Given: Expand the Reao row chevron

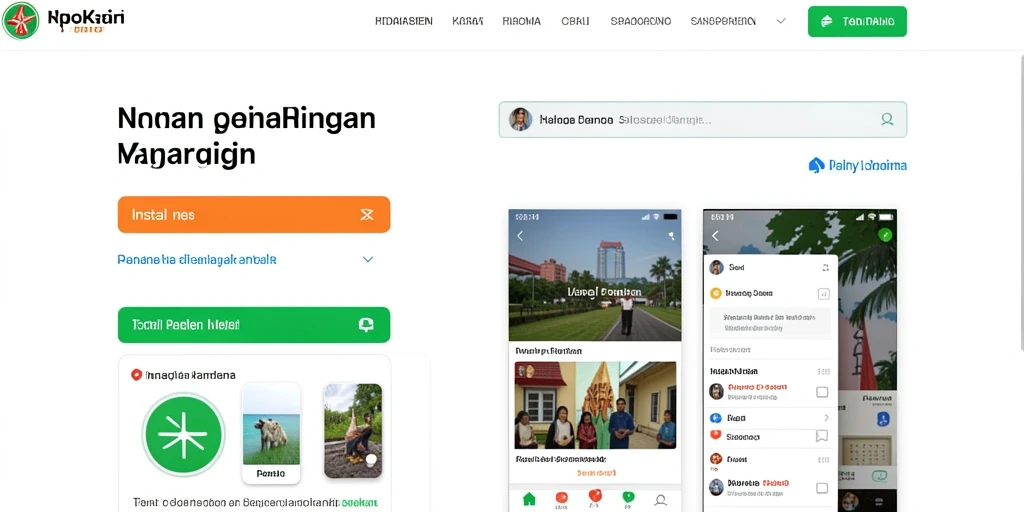Looking at the screenshot, I should [x=826, y=418].
